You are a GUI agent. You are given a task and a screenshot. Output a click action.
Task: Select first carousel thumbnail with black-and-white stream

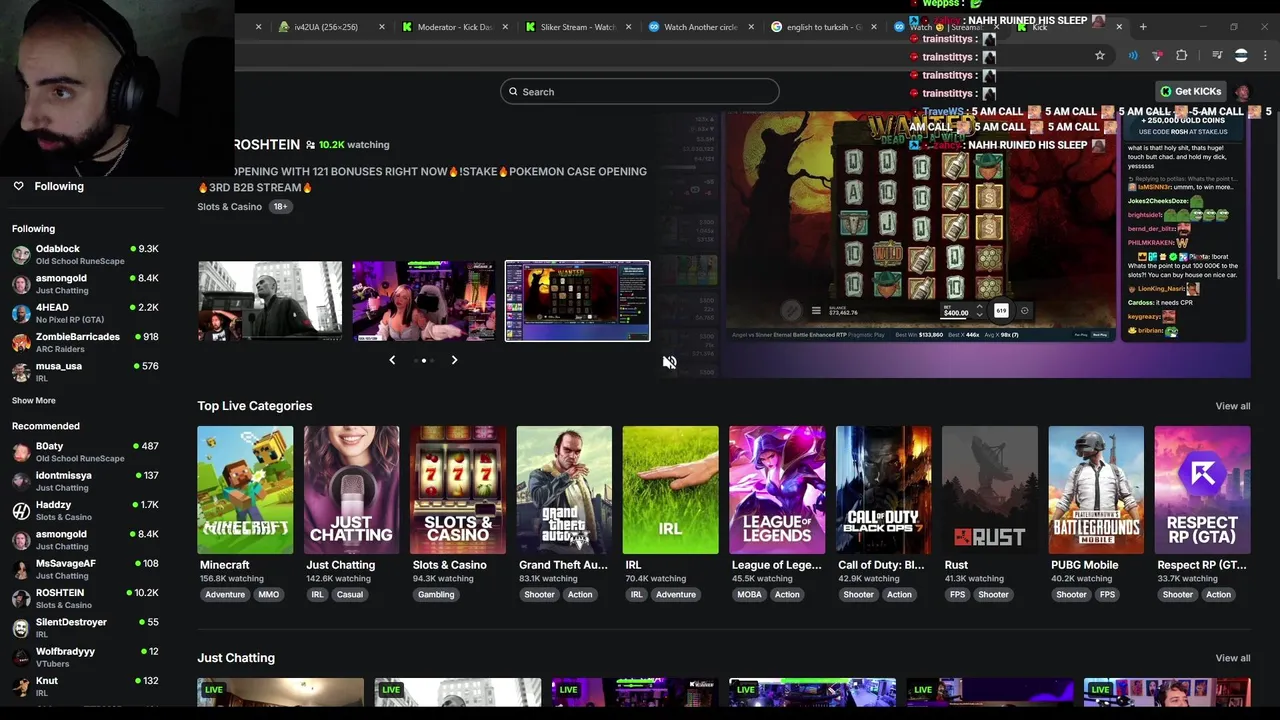270,301
